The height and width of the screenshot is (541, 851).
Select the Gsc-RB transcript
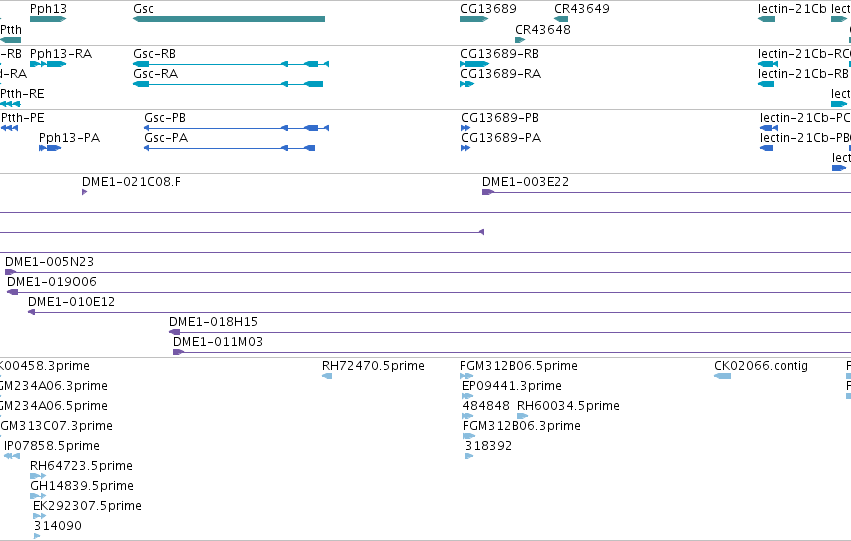pos(231,64)
